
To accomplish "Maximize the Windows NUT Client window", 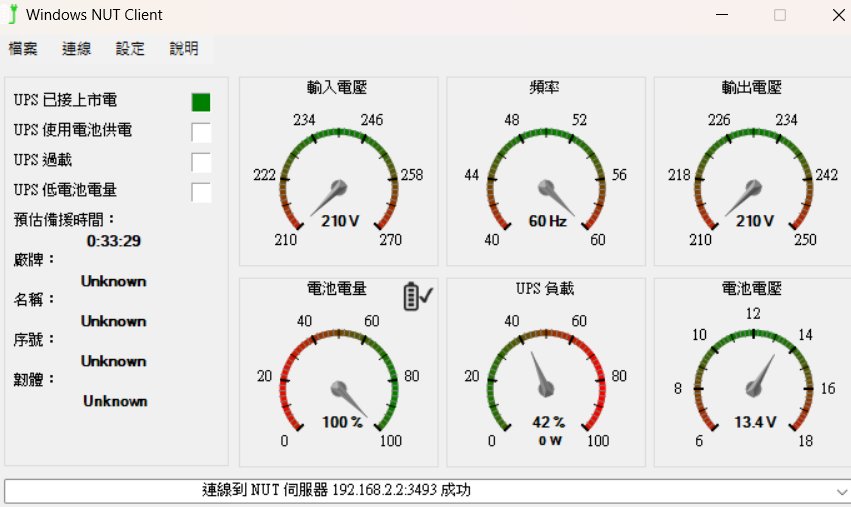I will (x=780, y=15).
